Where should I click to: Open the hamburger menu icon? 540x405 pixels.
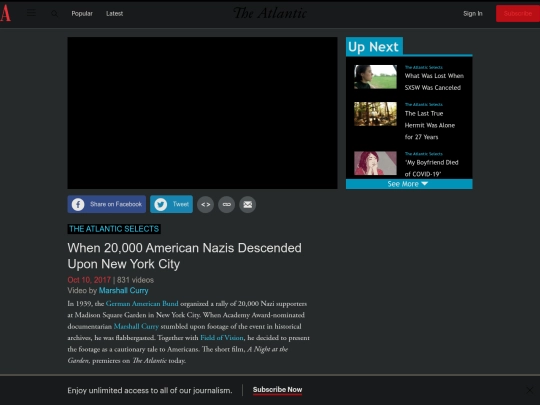31,13
